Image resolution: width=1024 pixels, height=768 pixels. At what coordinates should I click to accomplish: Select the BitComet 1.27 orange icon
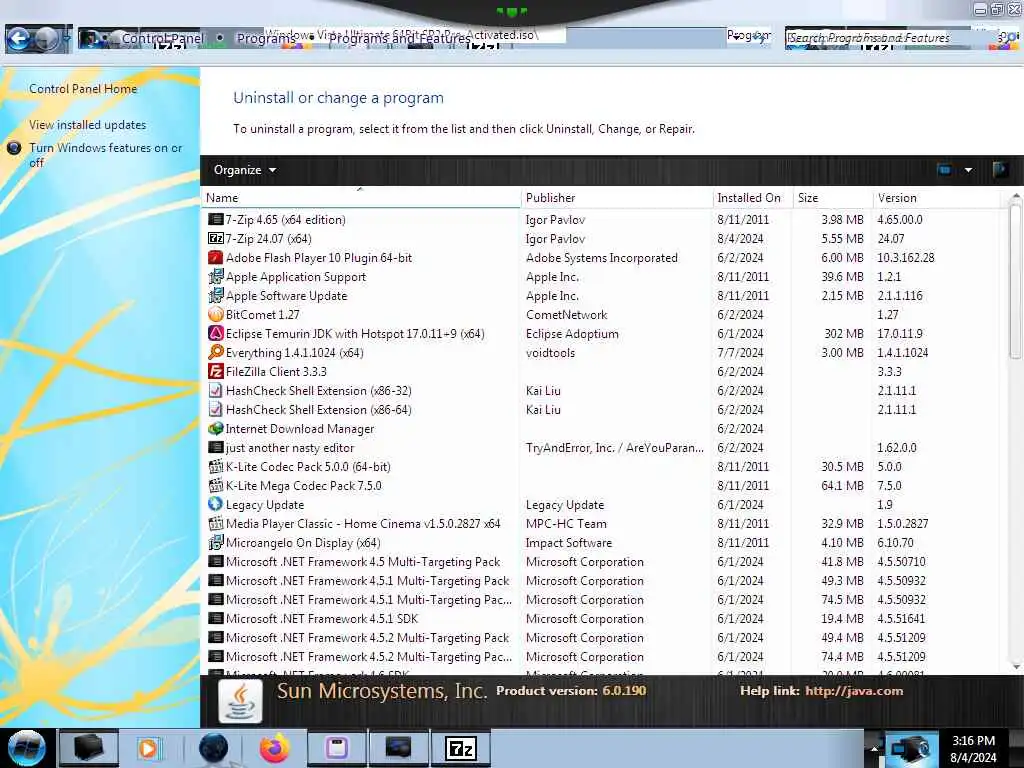[x=216, y=314]
